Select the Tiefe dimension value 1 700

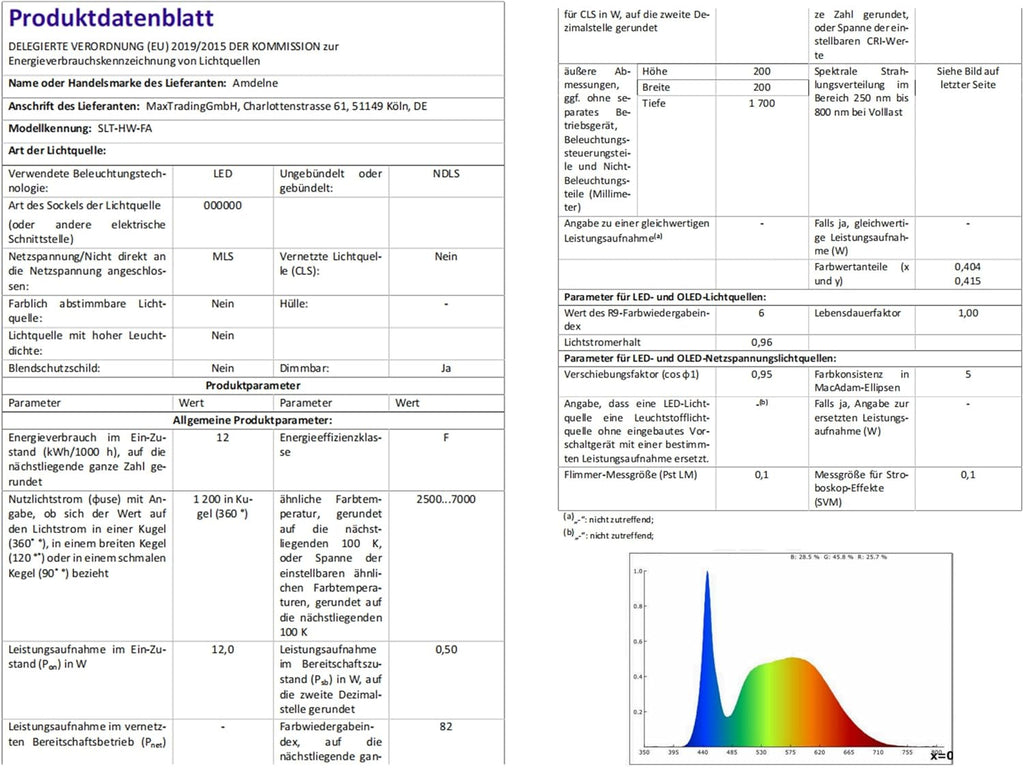point(761,104)
